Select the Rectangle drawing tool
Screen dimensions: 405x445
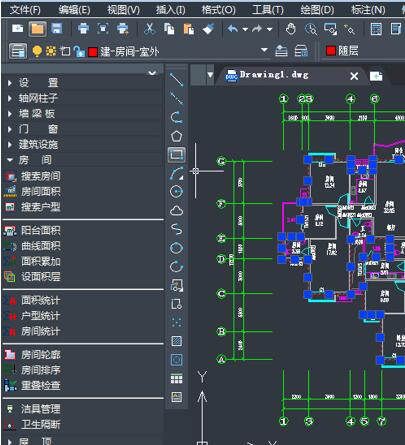point(176,155)
